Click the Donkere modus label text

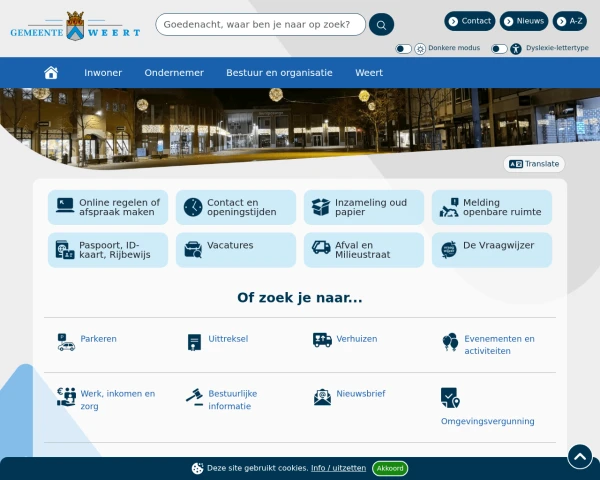click(x=454, y=48)
